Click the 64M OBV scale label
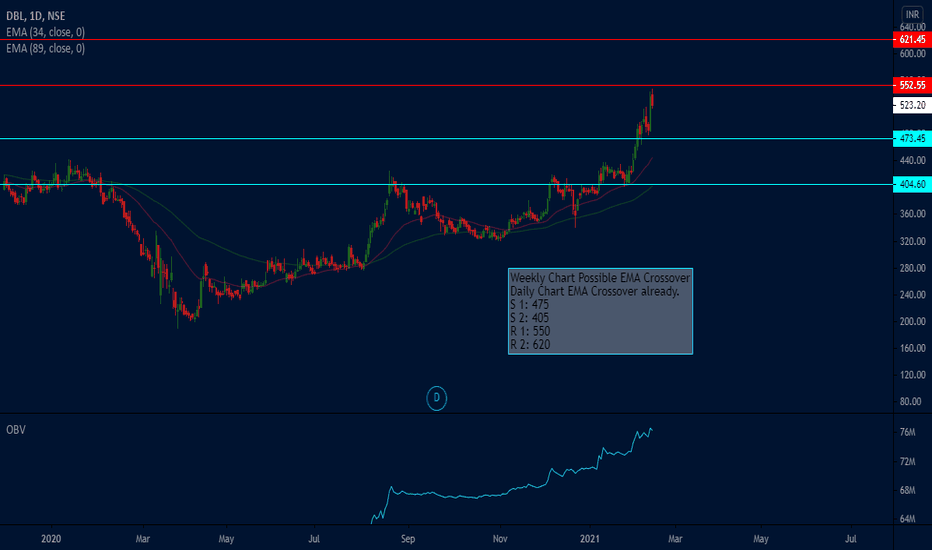The image size is (932, 550). (908, 519)
